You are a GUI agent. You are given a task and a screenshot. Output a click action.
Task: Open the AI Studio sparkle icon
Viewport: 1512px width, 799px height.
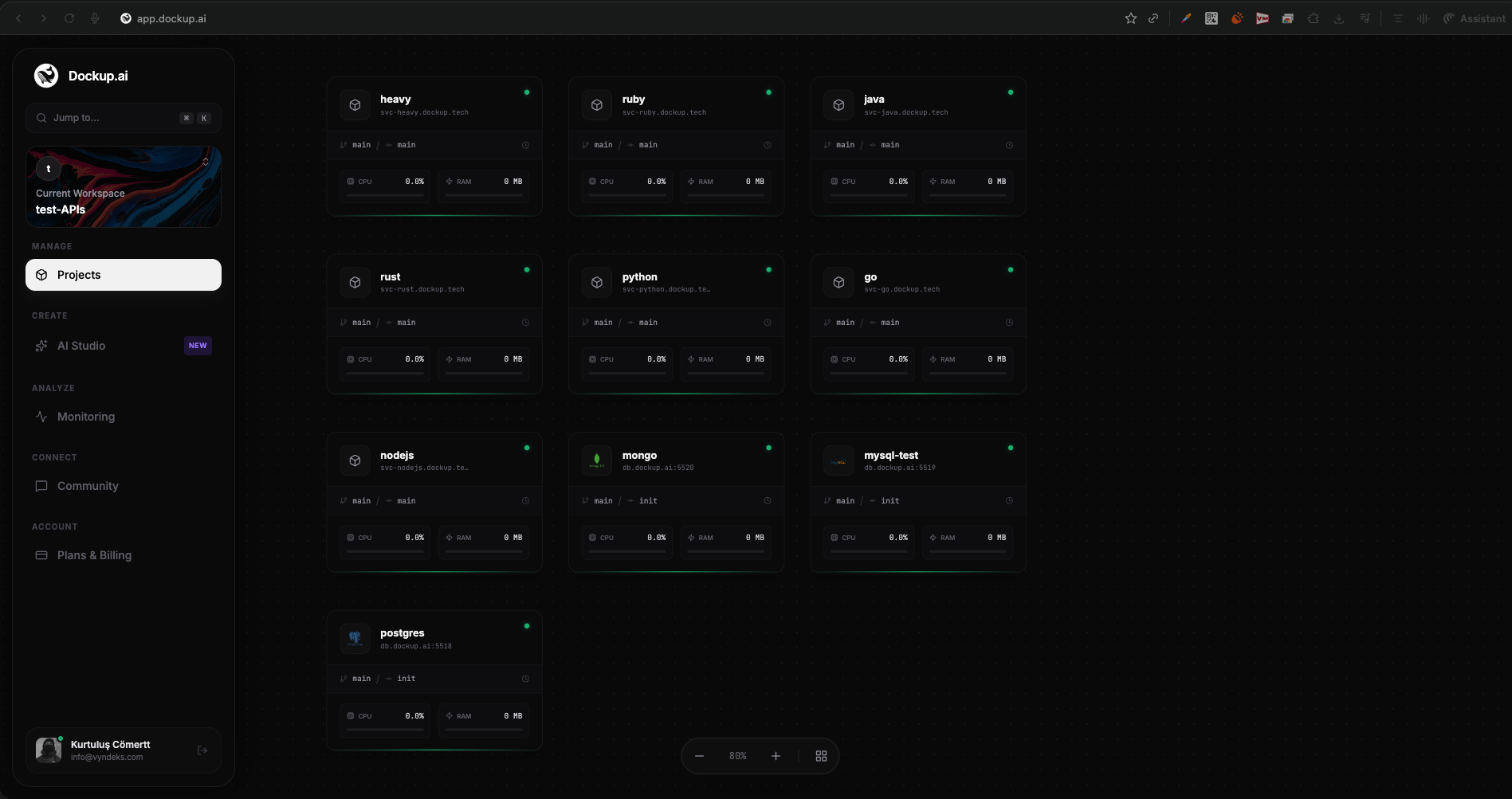(x=41, y=346)
